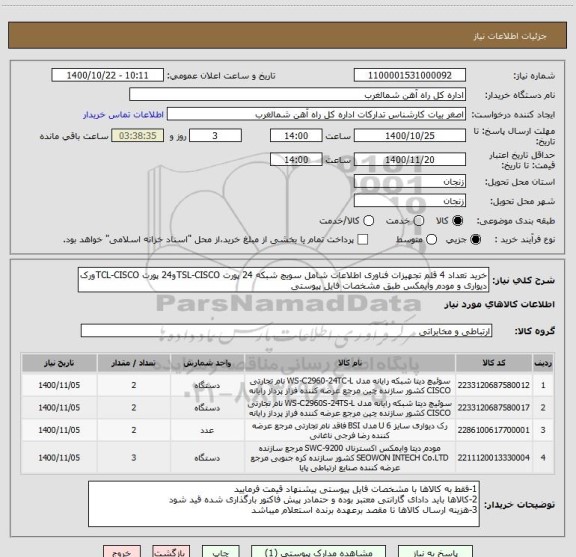The image size is (576, 557).
Task: Click the کد کالا column header
Action: (494, 363)
